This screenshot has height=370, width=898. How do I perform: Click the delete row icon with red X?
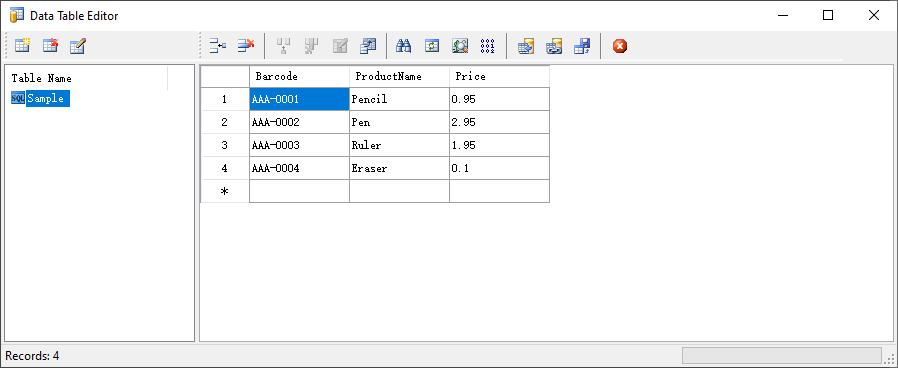tap(246, 46)
